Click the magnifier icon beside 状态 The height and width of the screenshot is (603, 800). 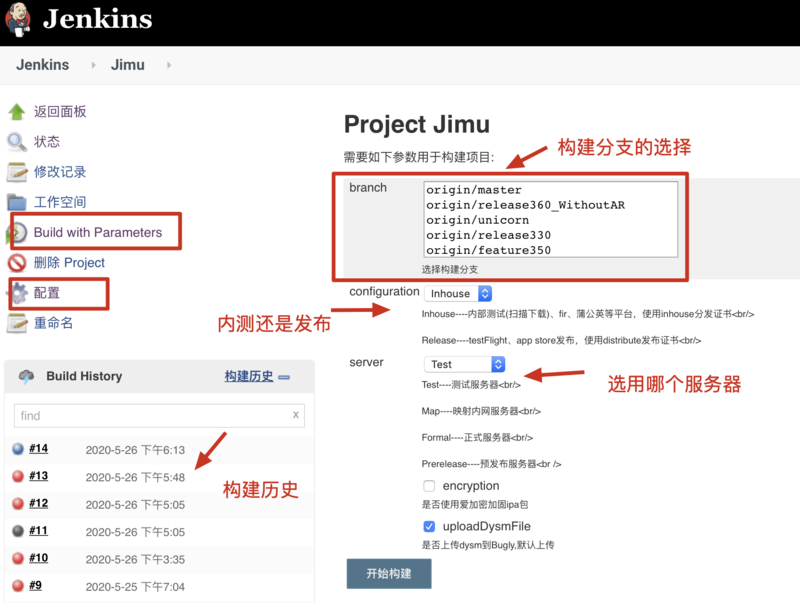(17, 142)
